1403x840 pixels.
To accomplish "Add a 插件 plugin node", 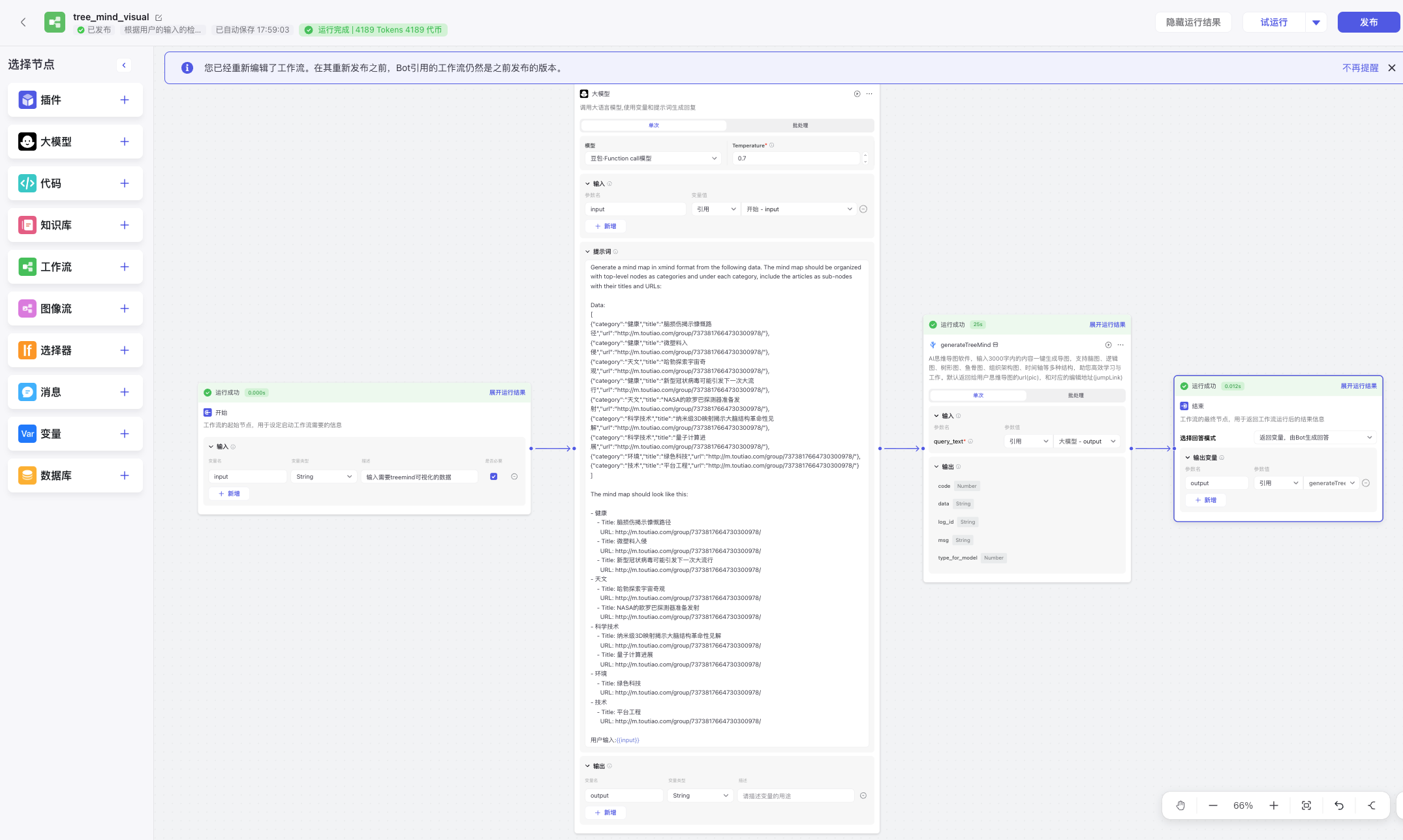I will click(x=125, y=100).
